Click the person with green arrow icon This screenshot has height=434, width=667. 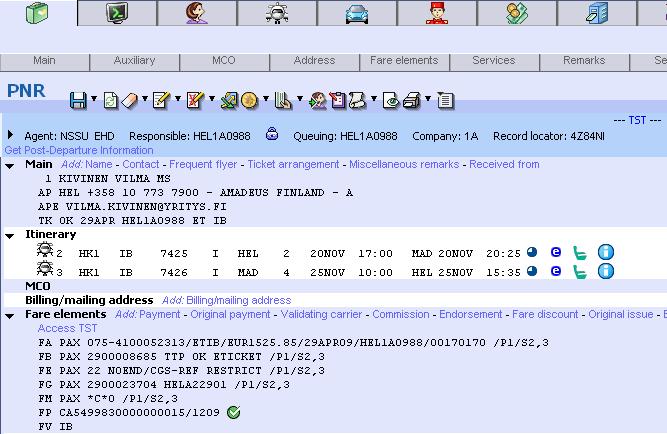(317, 100)
